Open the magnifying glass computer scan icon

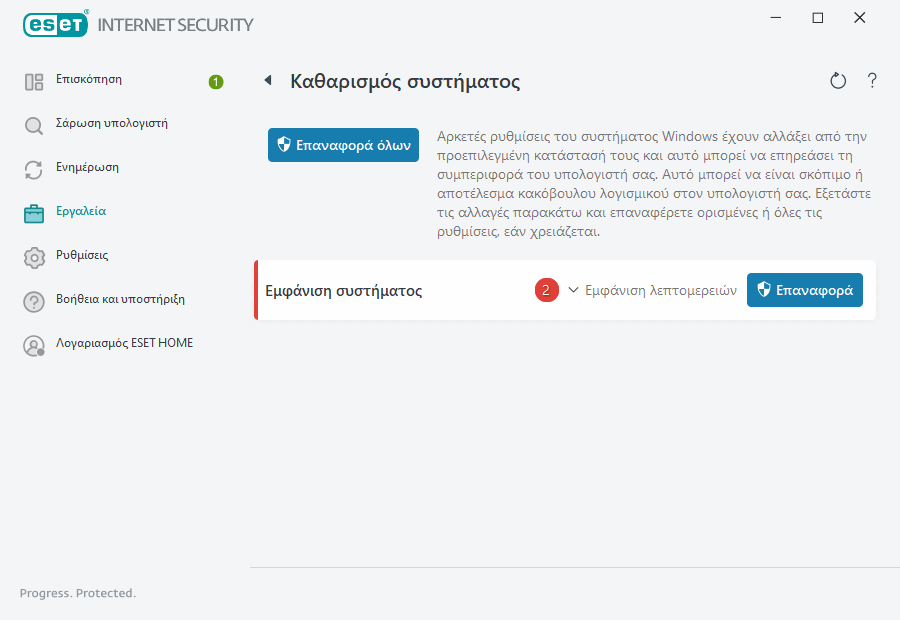[x=33, y=123]
